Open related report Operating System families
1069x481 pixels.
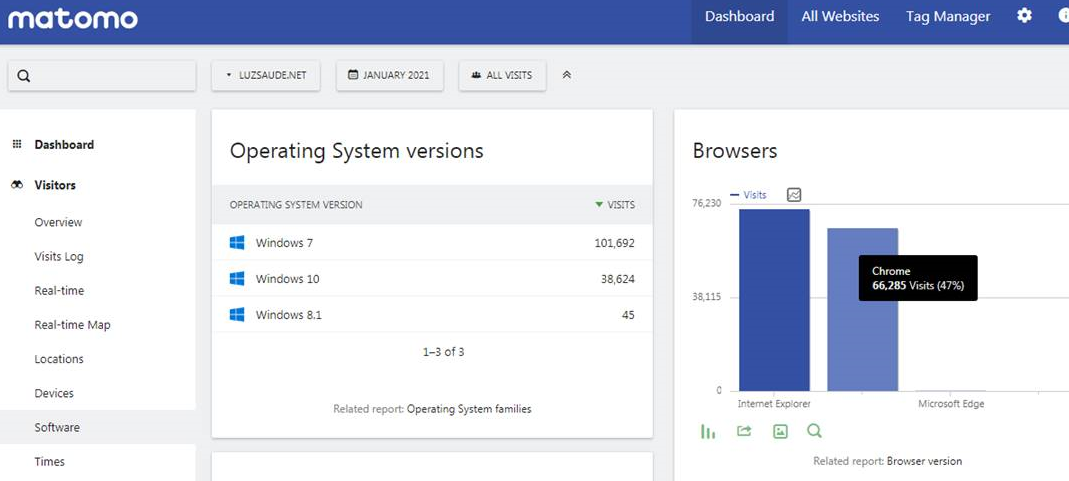tap(469, 409)
